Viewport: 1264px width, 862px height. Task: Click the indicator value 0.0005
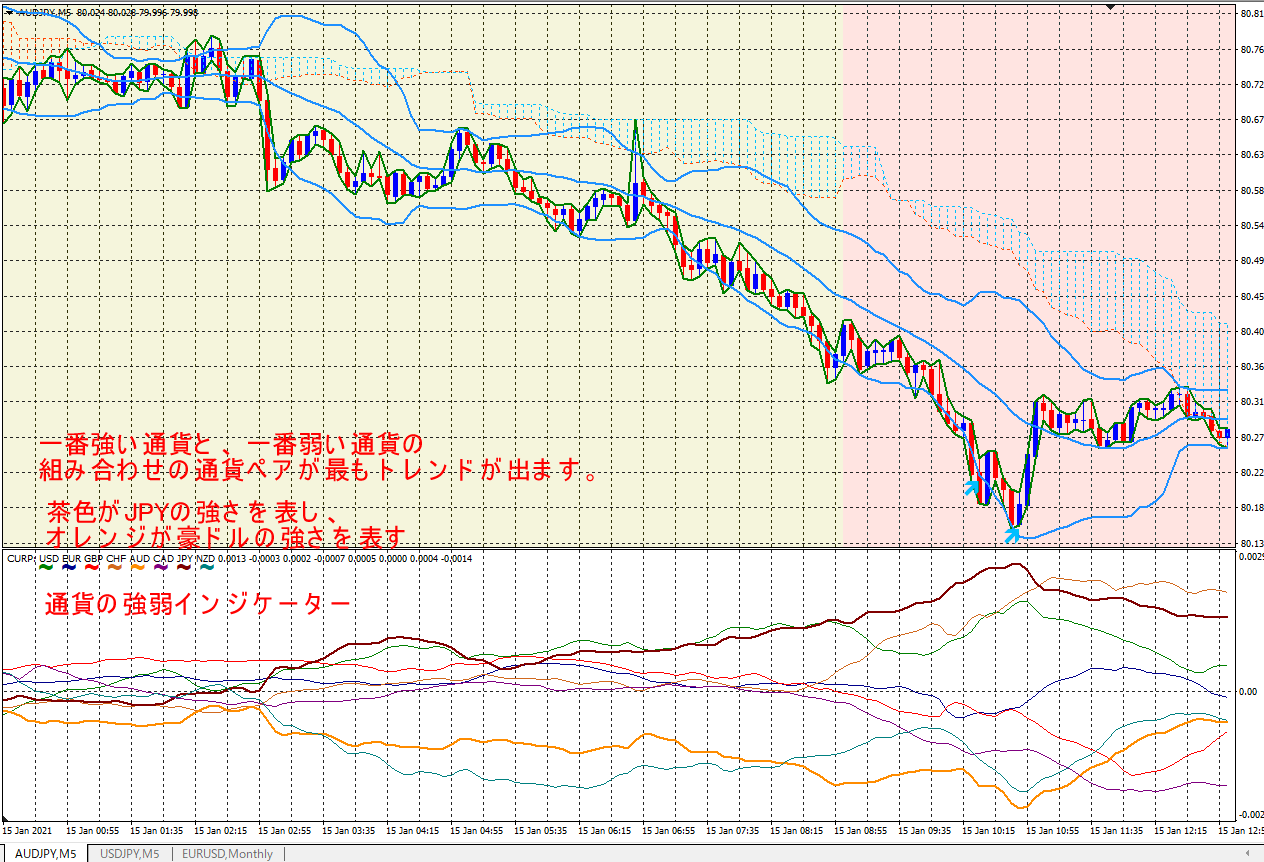[362, 558]
